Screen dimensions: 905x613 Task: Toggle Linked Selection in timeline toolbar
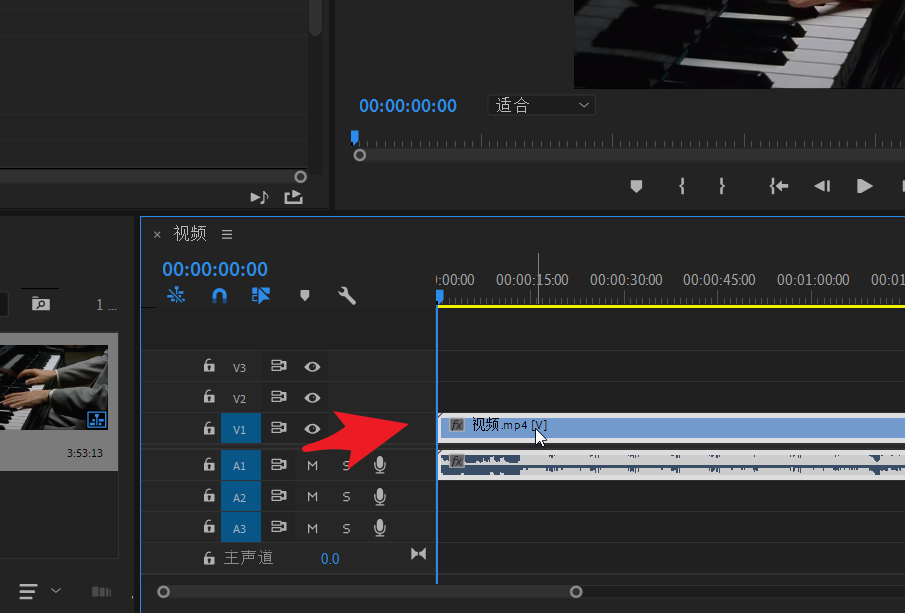261,296
